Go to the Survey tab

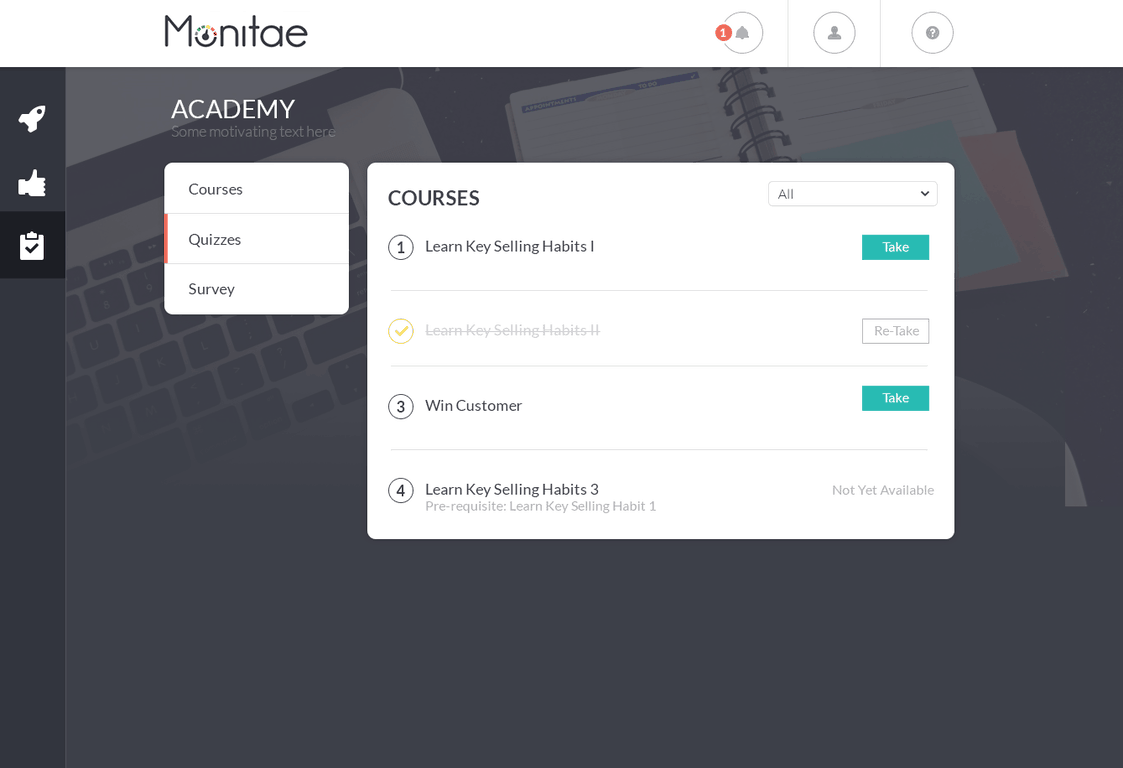pos(212,289)
